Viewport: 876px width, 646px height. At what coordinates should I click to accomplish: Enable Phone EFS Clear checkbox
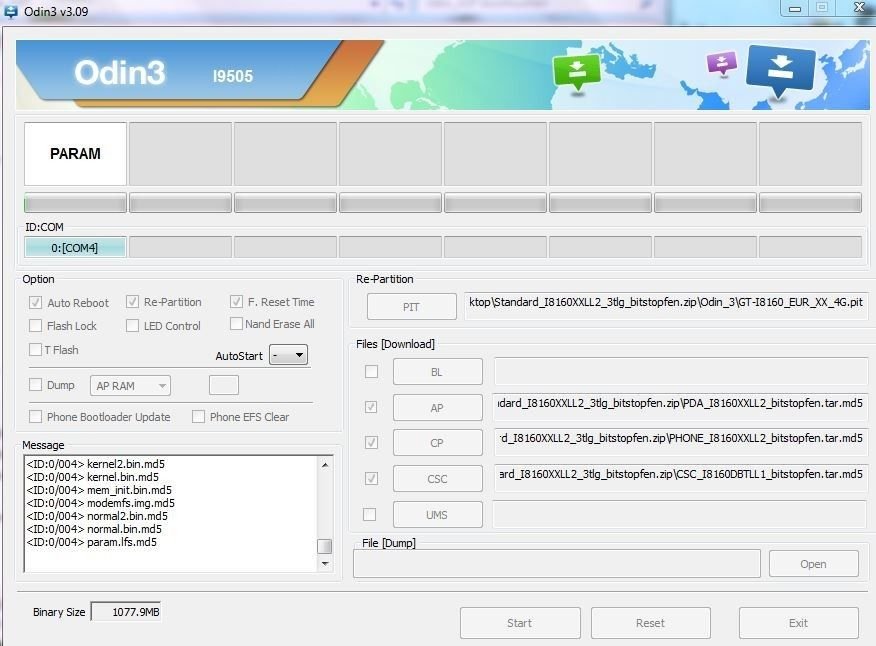[198, 416]
